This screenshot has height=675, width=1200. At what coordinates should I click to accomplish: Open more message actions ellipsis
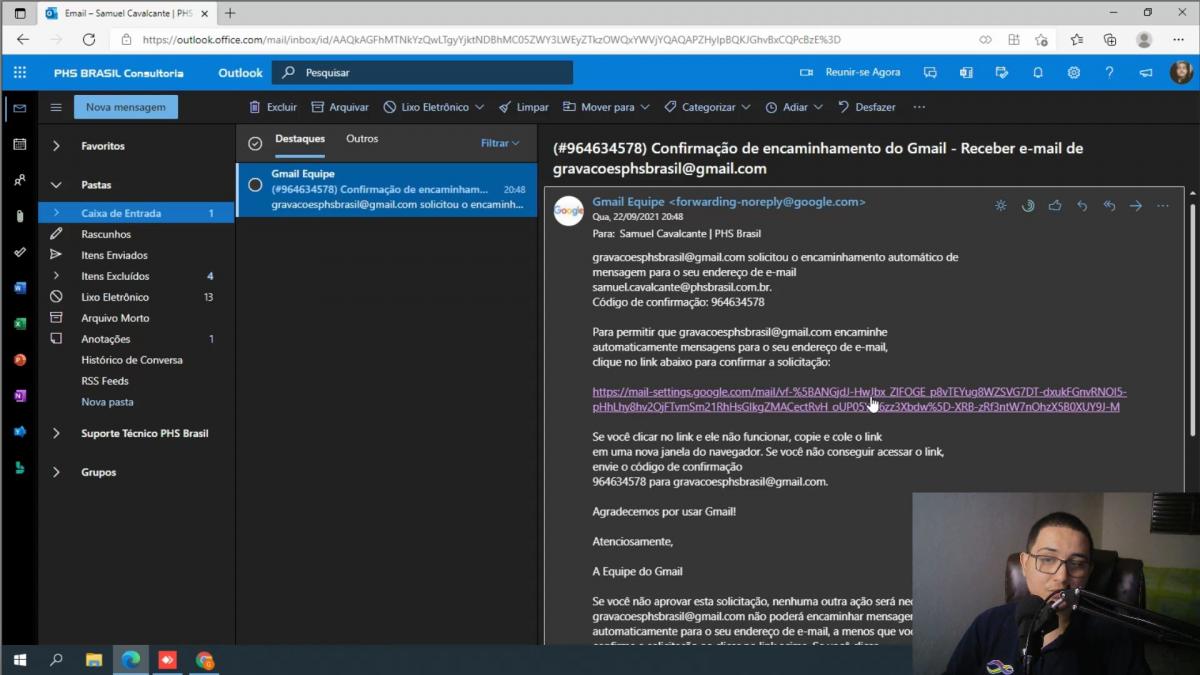tap(1163, 206)
